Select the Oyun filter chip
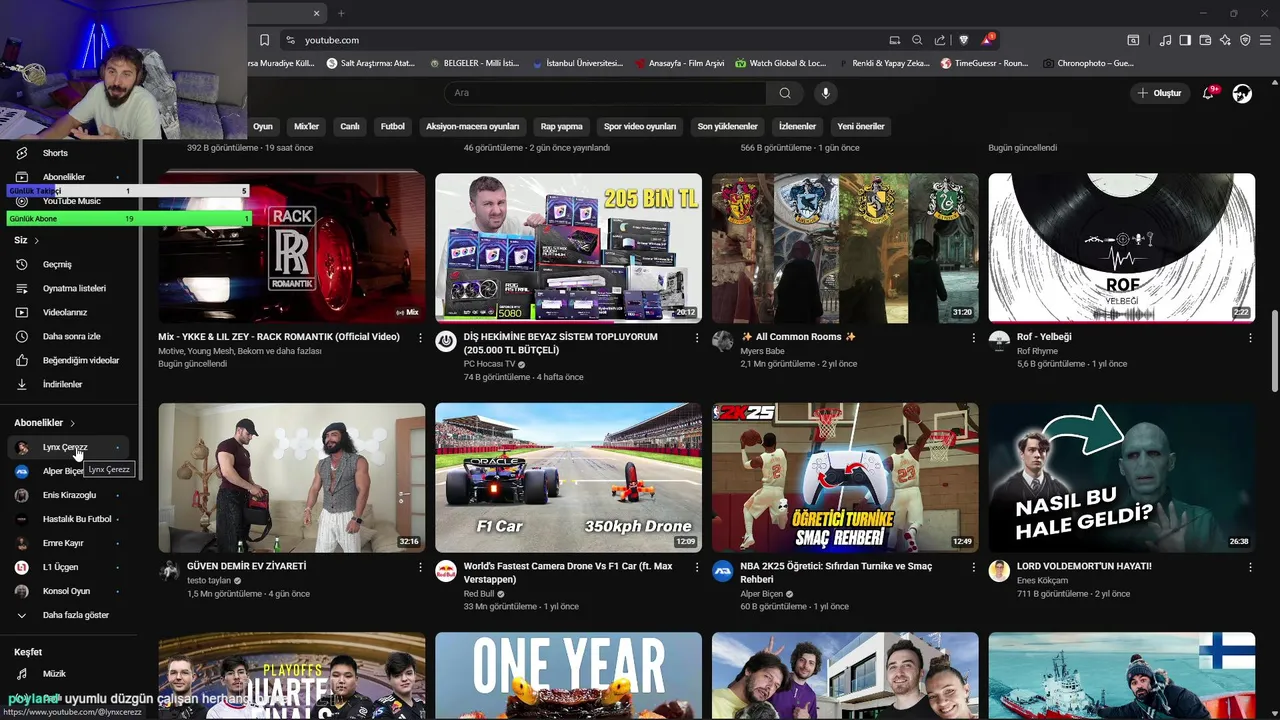The width and height of the screenshot is (1280, 720). (x=263, y=127)
